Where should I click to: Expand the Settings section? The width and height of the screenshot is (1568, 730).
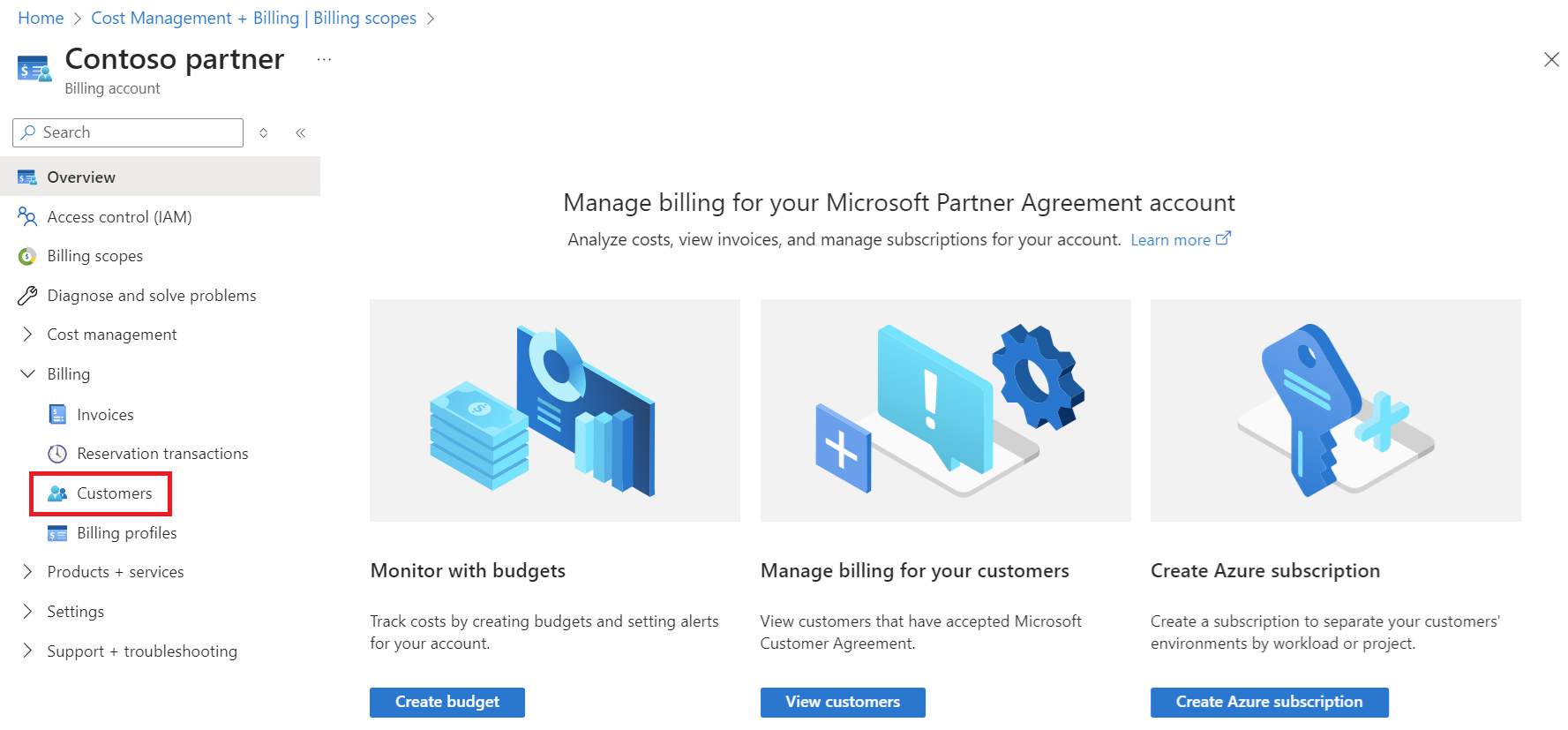tap(27, 612)
